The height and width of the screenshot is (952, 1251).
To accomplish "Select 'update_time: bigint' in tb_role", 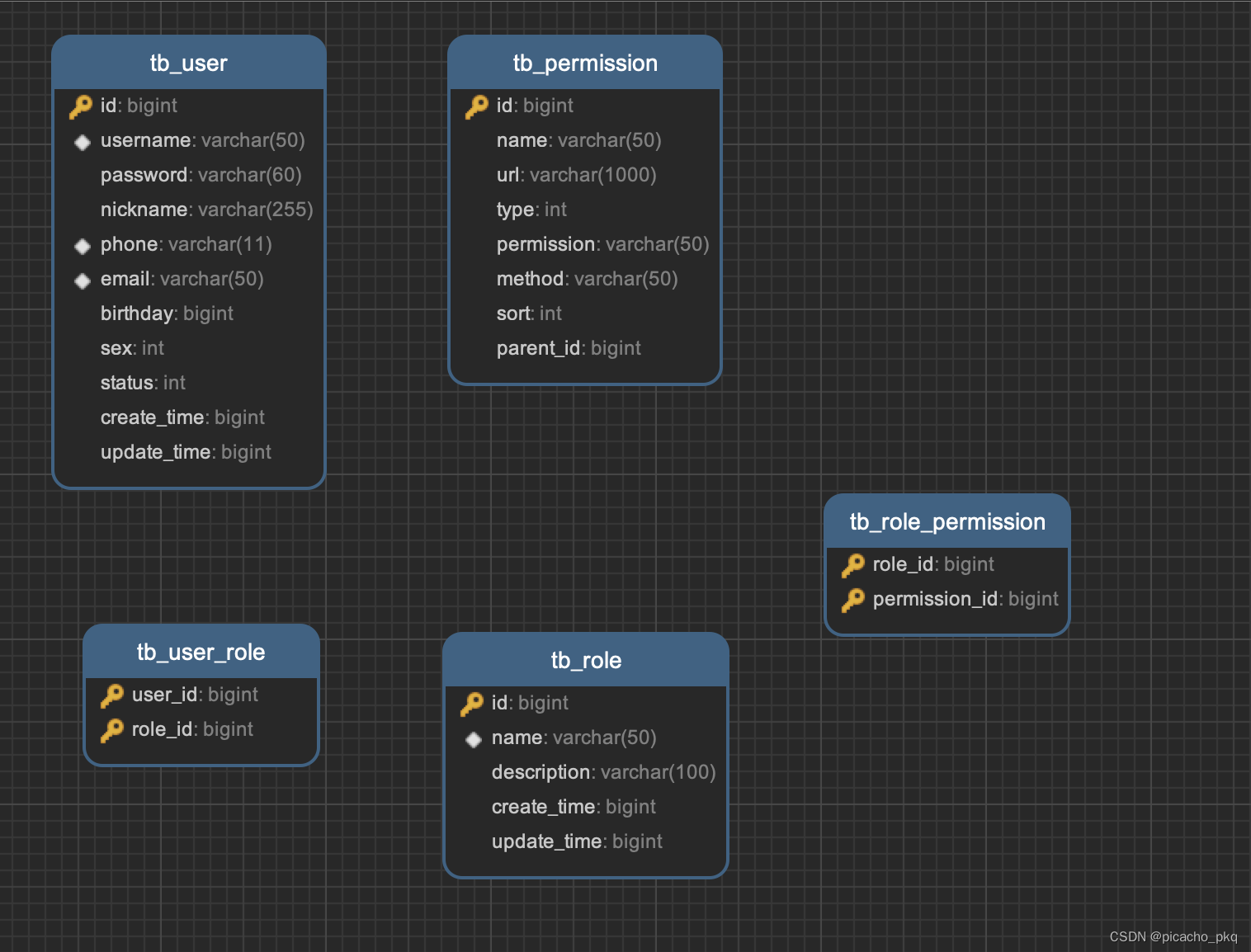I will click(586, 841).
